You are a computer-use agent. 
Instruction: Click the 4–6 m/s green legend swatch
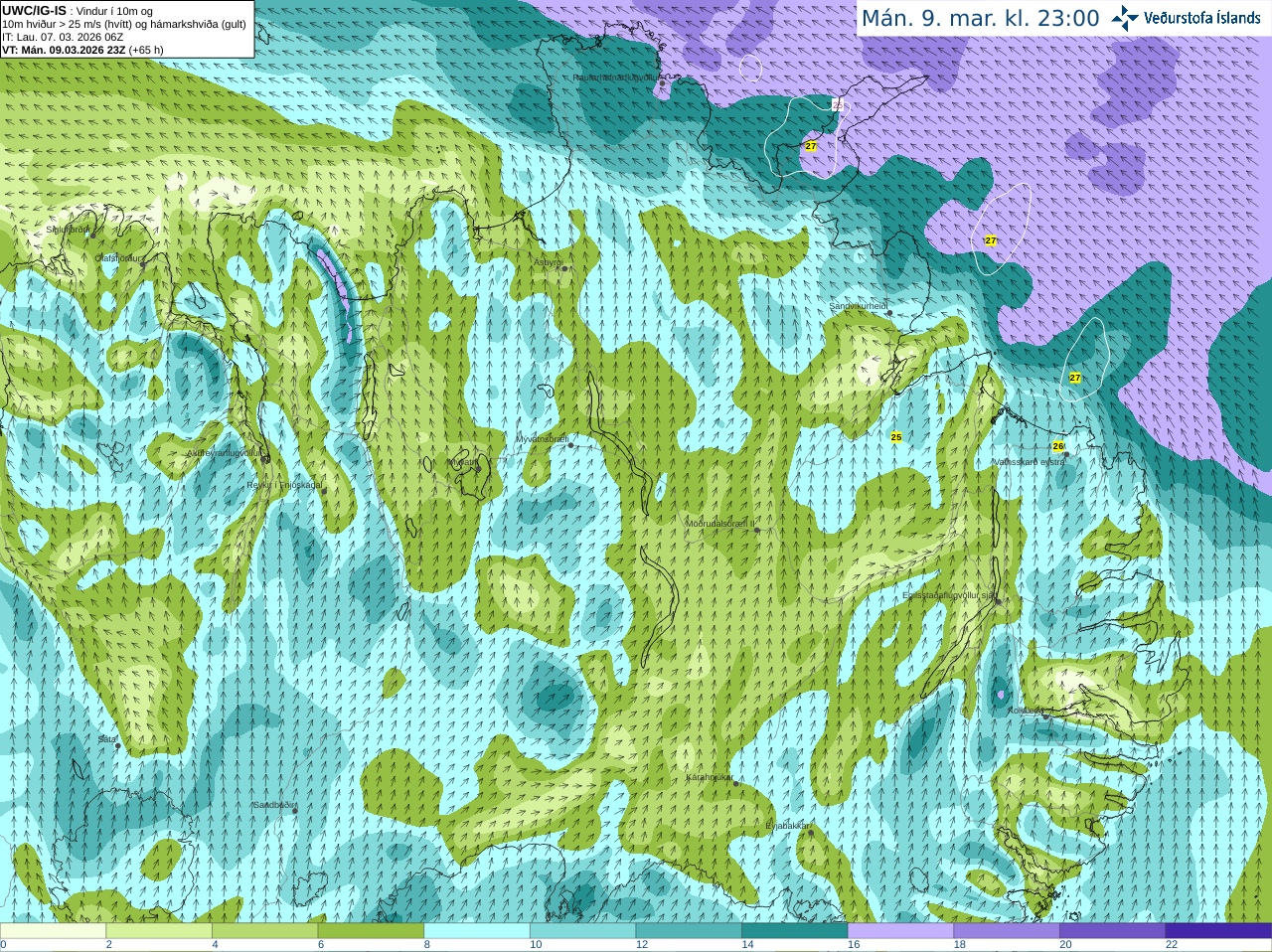point(264,930)
